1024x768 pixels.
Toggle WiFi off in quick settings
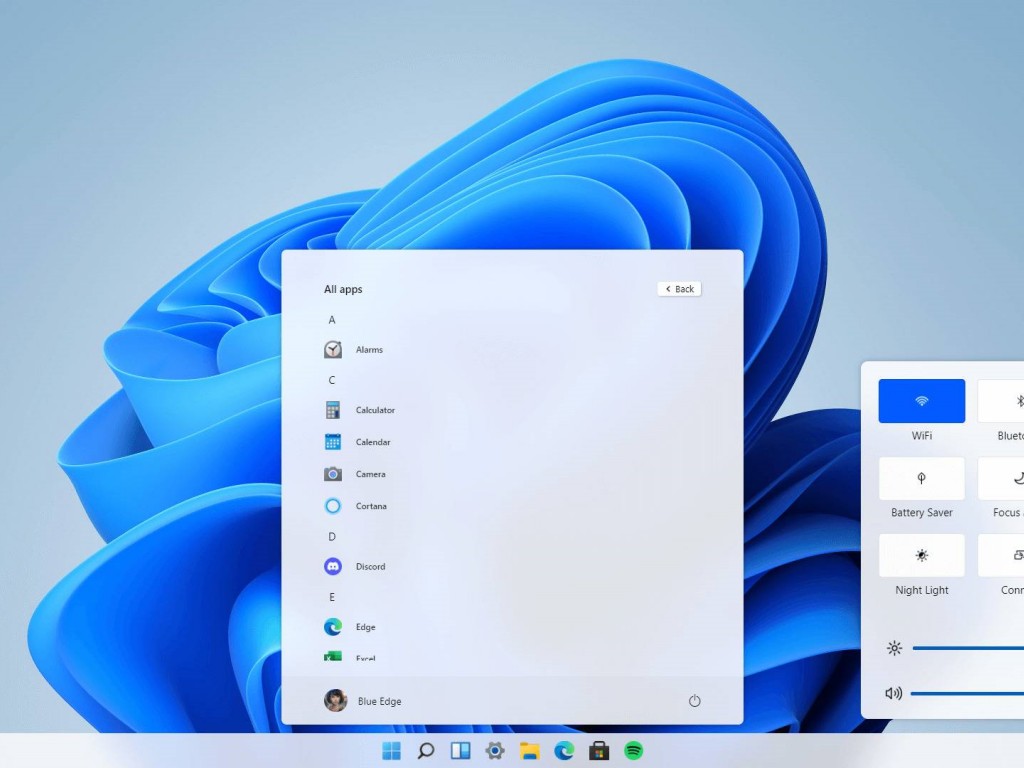[x=920, y=400]
